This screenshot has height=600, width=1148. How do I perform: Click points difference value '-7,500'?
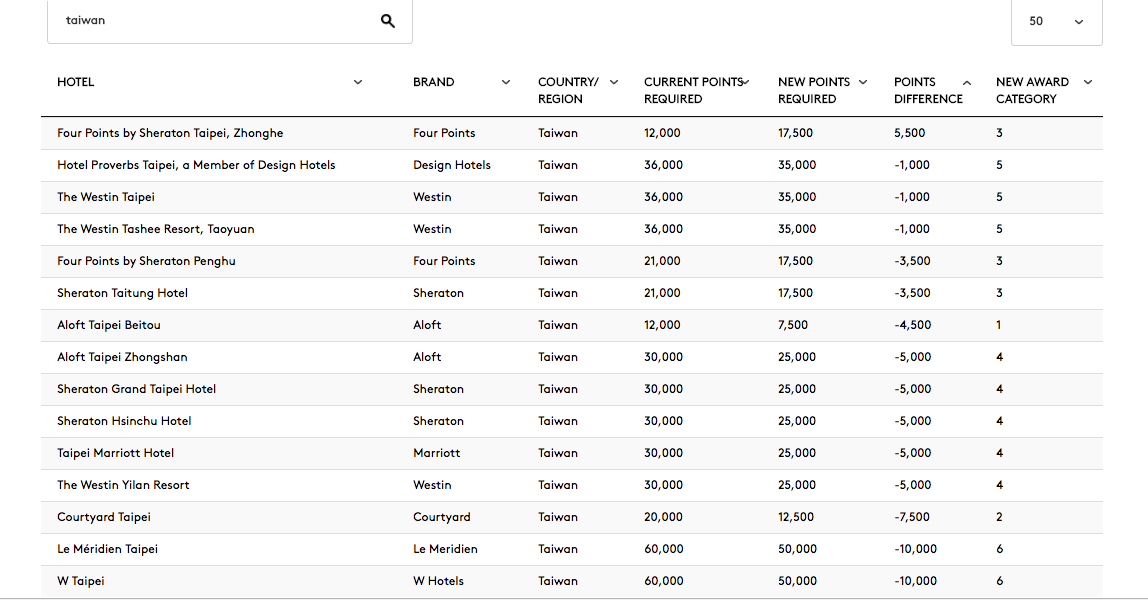912,517
